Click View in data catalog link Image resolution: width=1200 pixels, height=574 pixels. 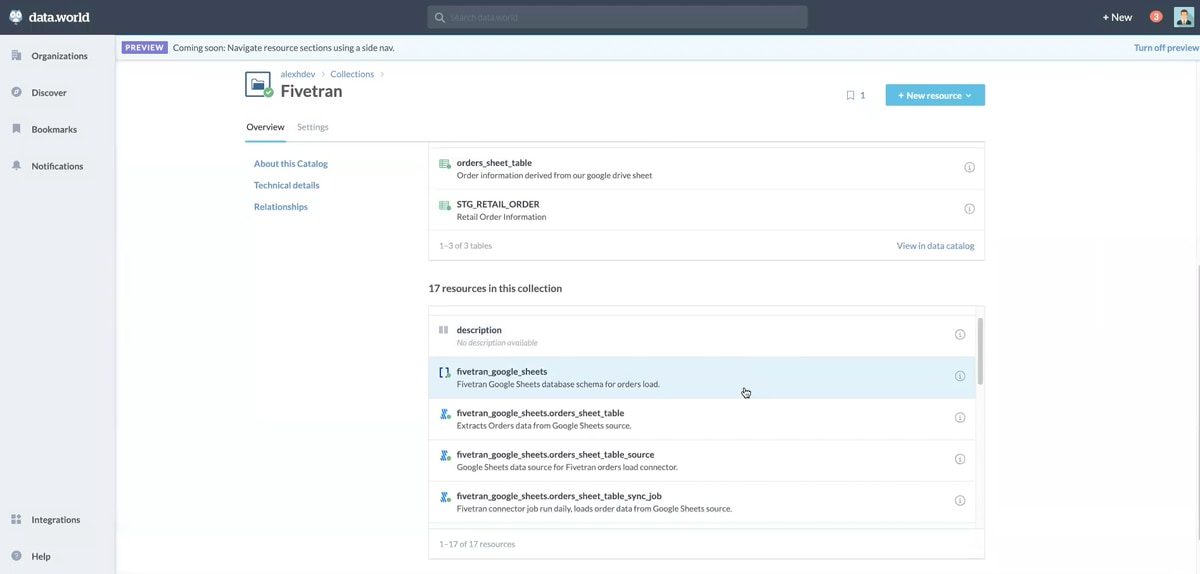[x=935, y=246]
